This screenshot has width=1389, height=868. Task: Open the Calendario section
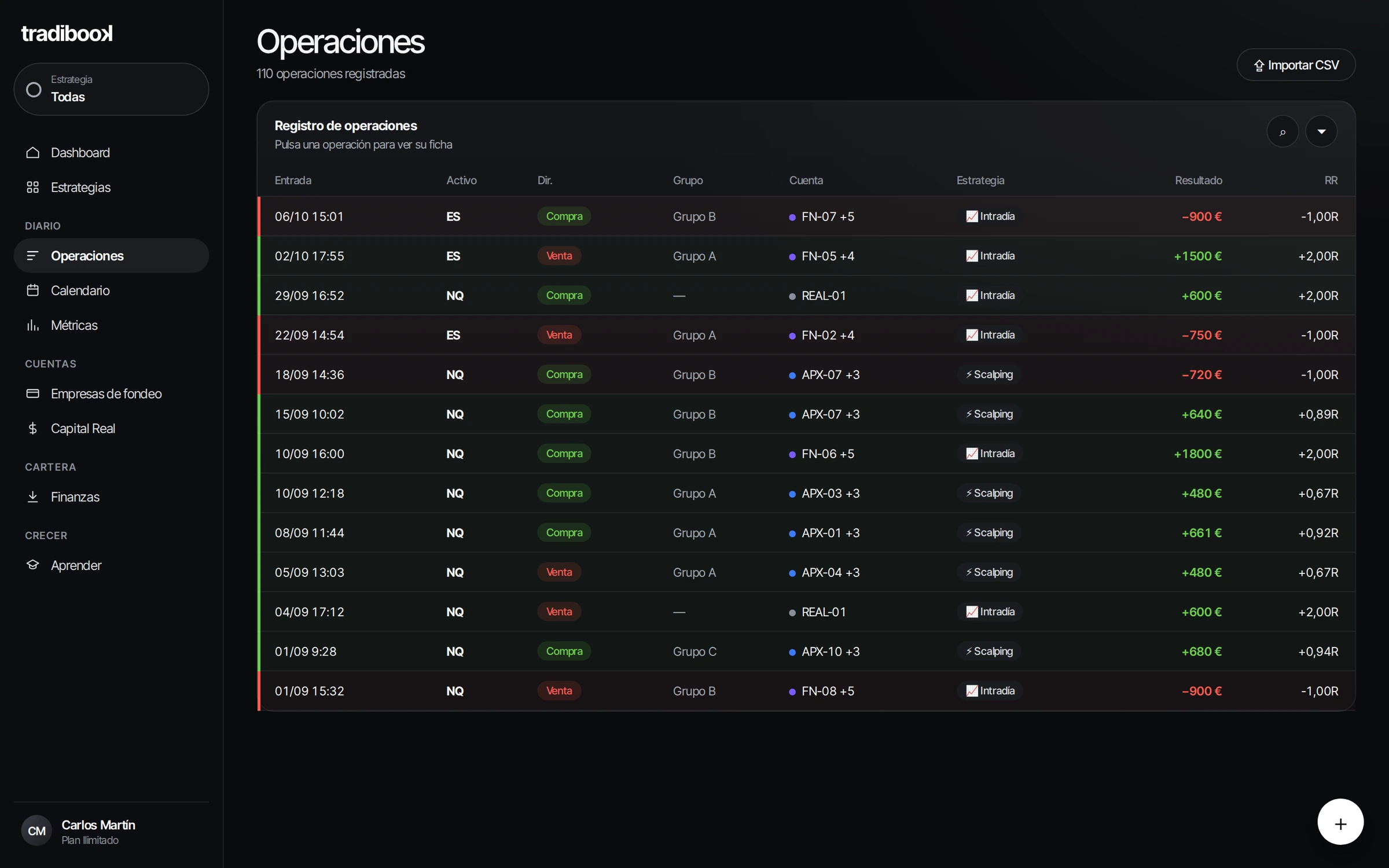(x=111, y=290)
